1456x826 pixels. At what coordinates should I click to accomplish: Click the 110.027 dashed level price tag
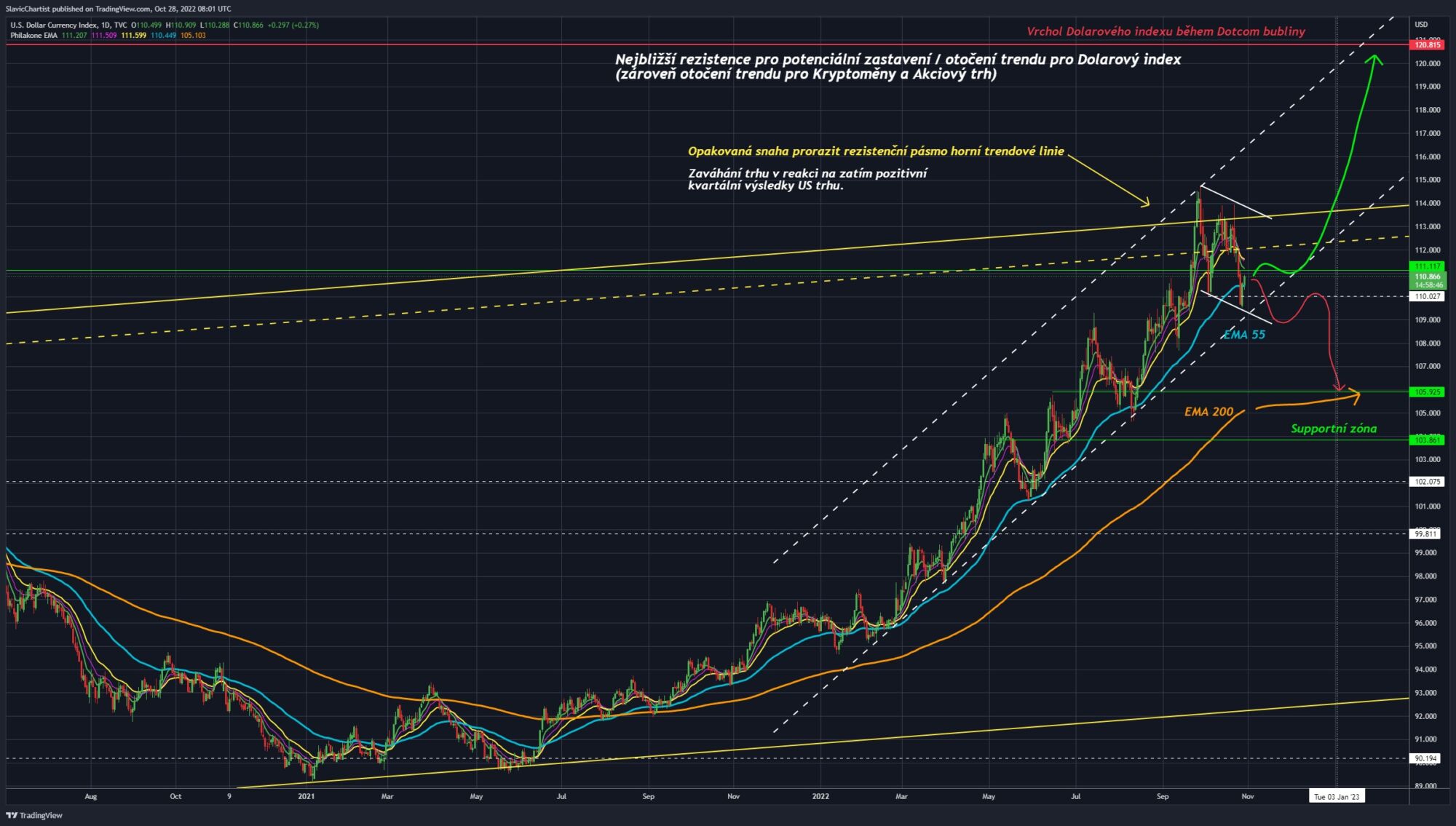1427,296
